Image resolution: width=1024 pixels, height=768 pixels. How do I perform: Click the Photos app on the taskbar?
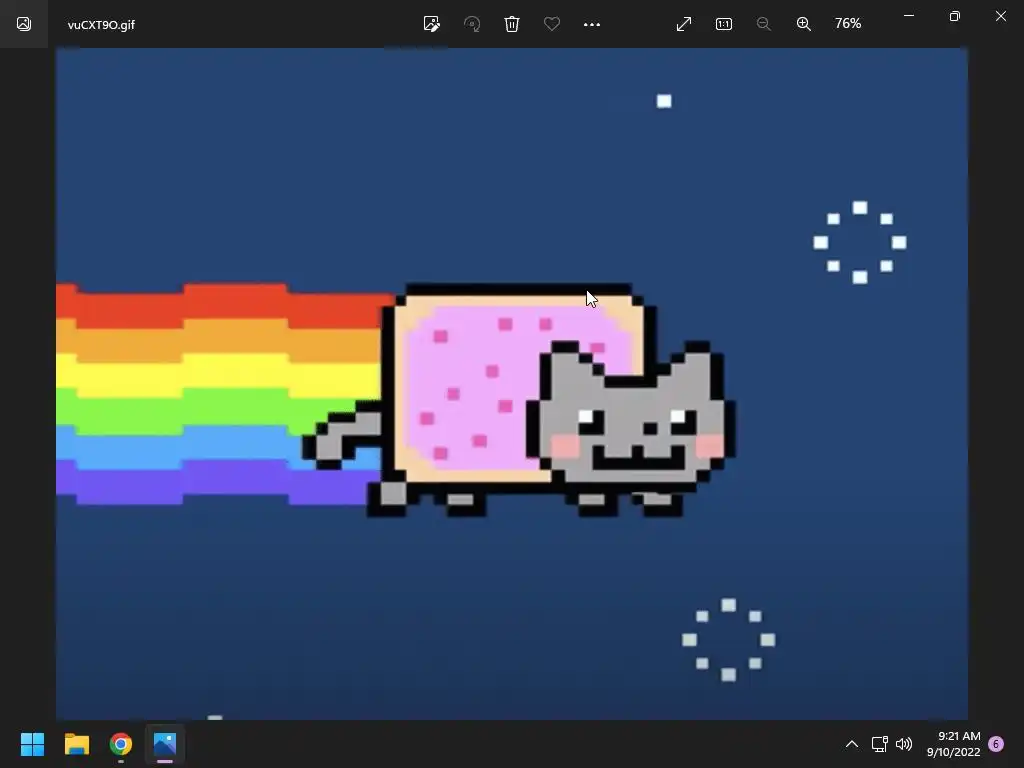pyautogui.click(x=165, y=744)
